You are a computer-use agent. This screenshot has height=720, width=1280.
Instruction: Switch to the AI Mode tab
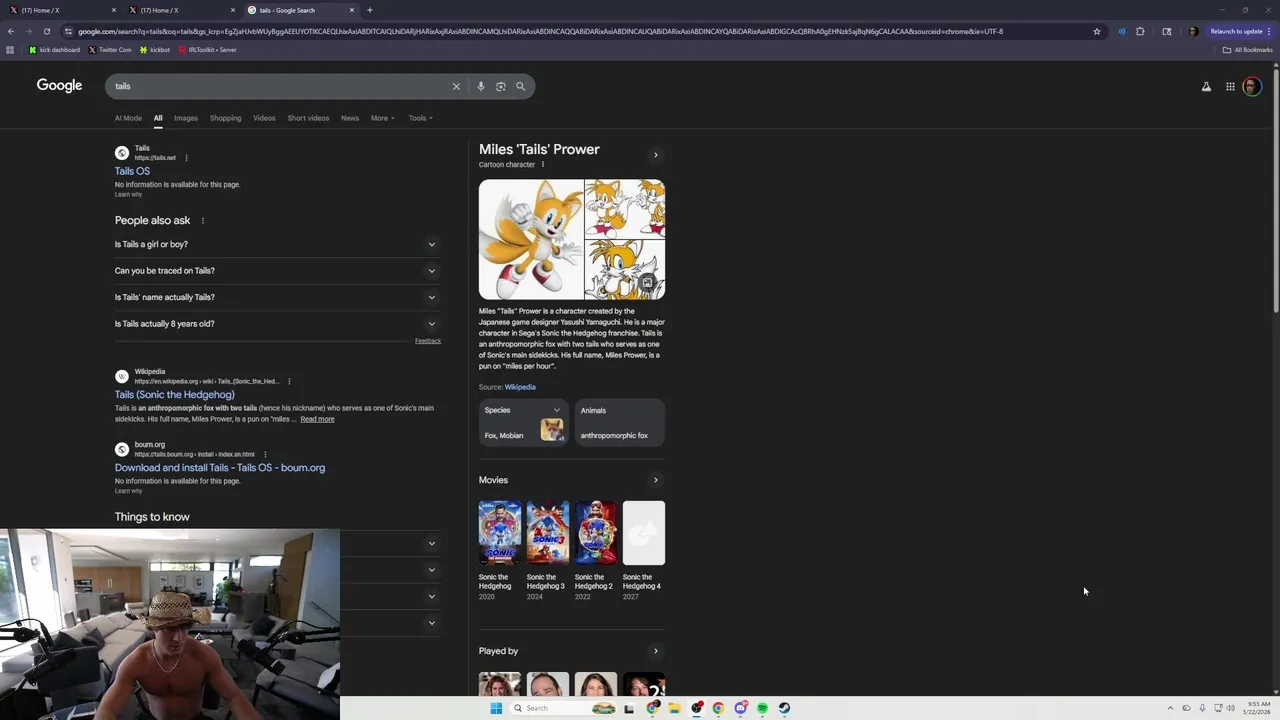tap(128, 118)
